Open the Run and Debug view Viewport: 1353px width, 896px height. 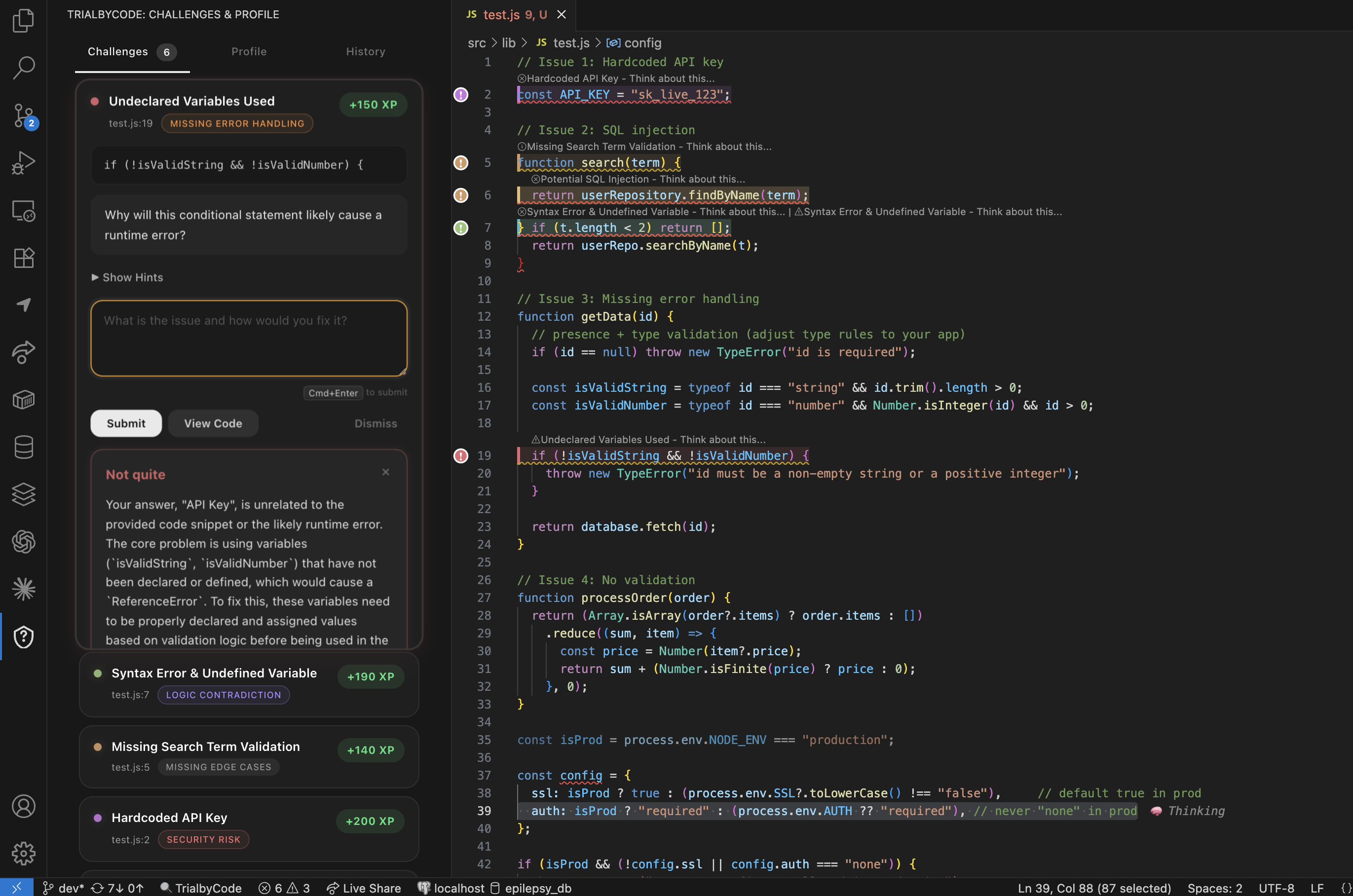pyautogui.click(x=23, y=163)
